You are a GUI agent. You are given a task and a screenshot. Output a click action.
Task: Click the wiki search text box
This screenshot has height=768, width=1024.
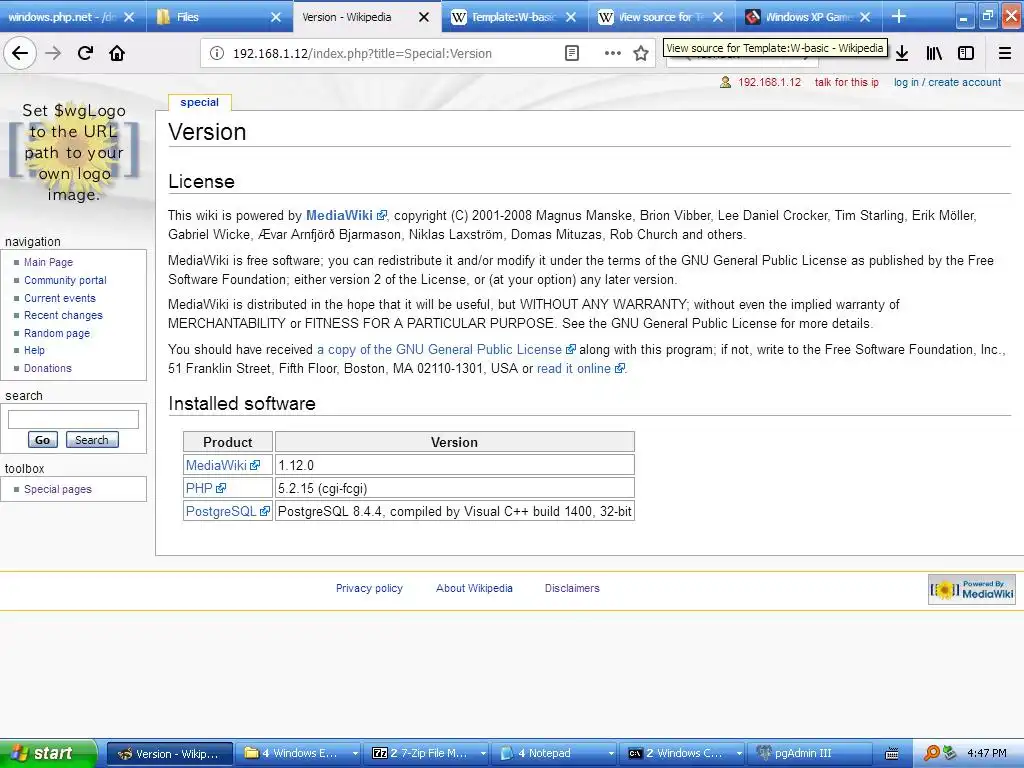(73, 419)
